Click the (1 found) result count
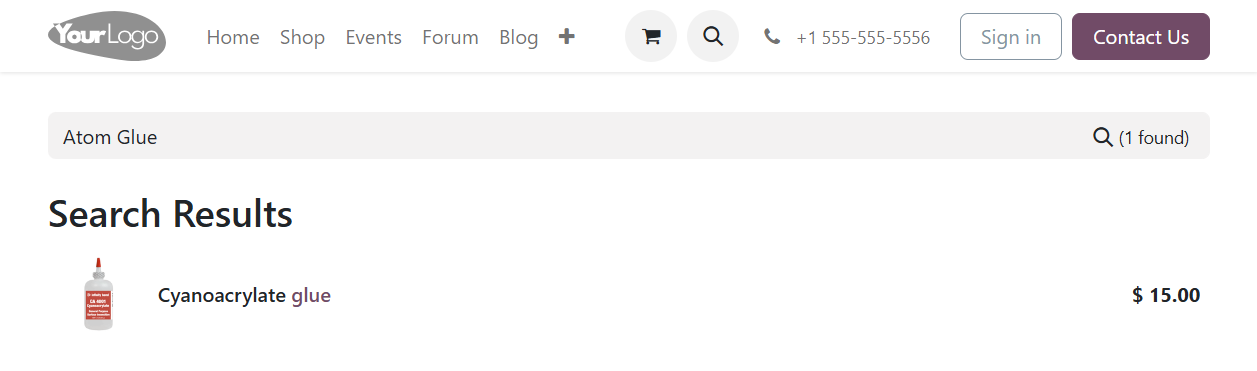The height and width of the screenshot is (371, 1257). (1154, 138)
